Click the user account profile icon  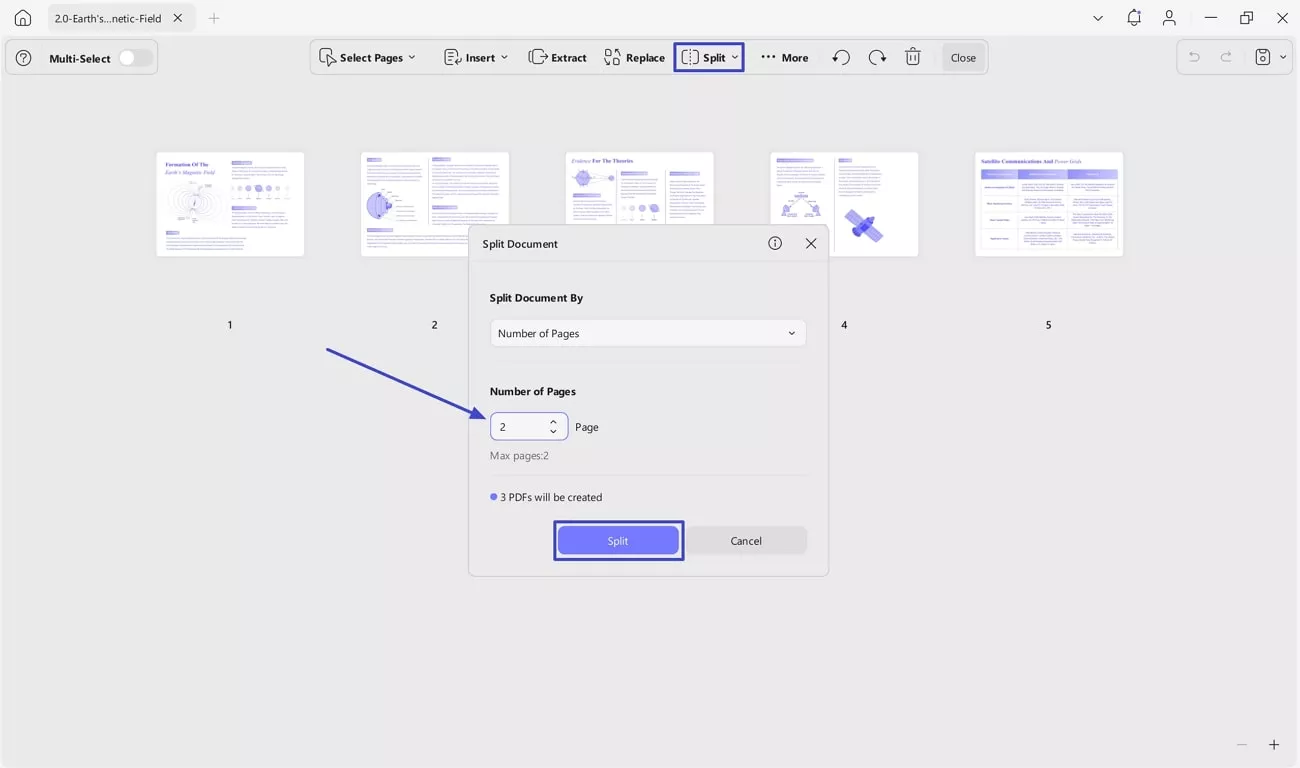point(1169,18)
